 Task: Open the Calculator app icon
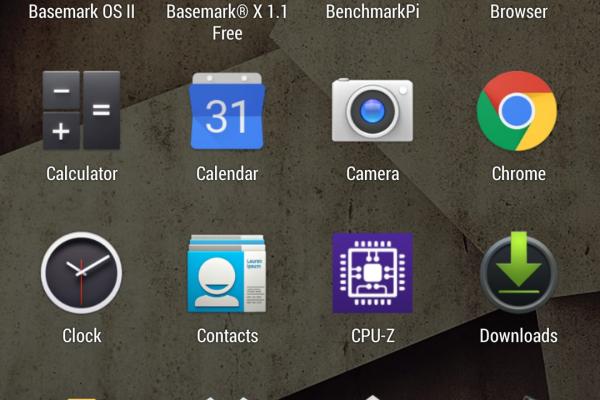pos(82,110)
